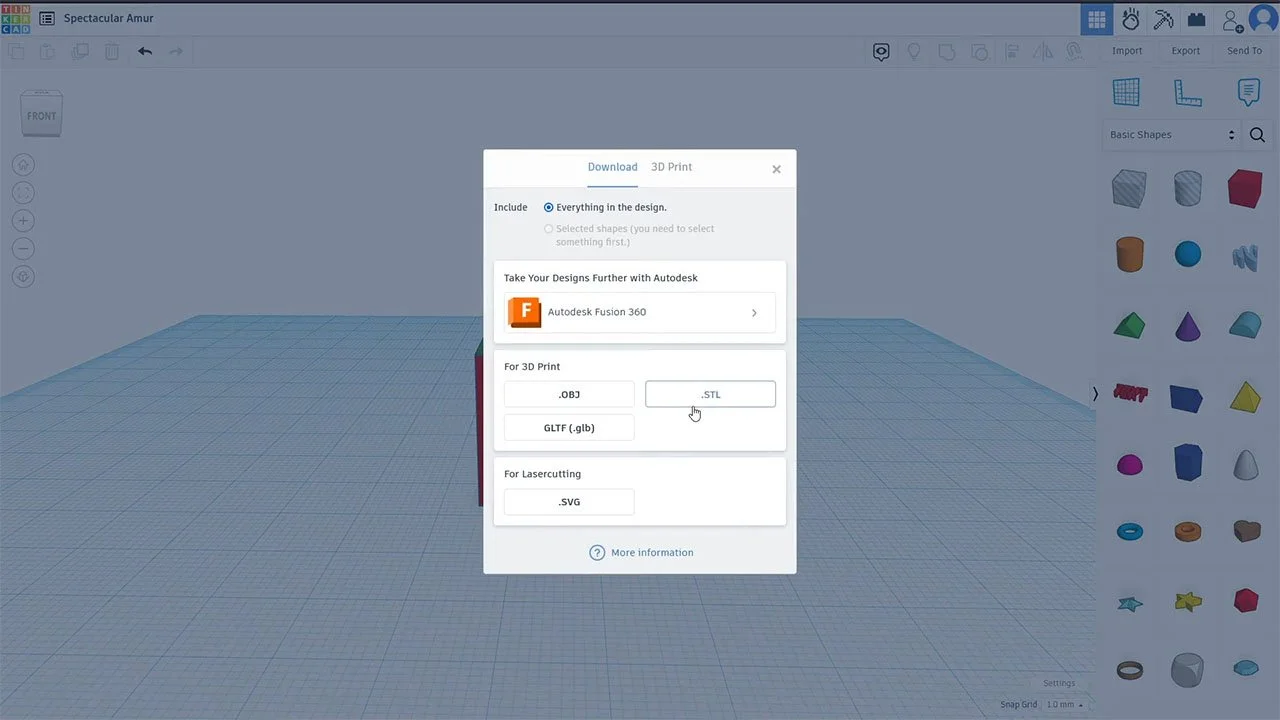Viewport: 1280px width, 720px height.
Task: Click the Fit all in view icon
Action: [x=23, y=192]
